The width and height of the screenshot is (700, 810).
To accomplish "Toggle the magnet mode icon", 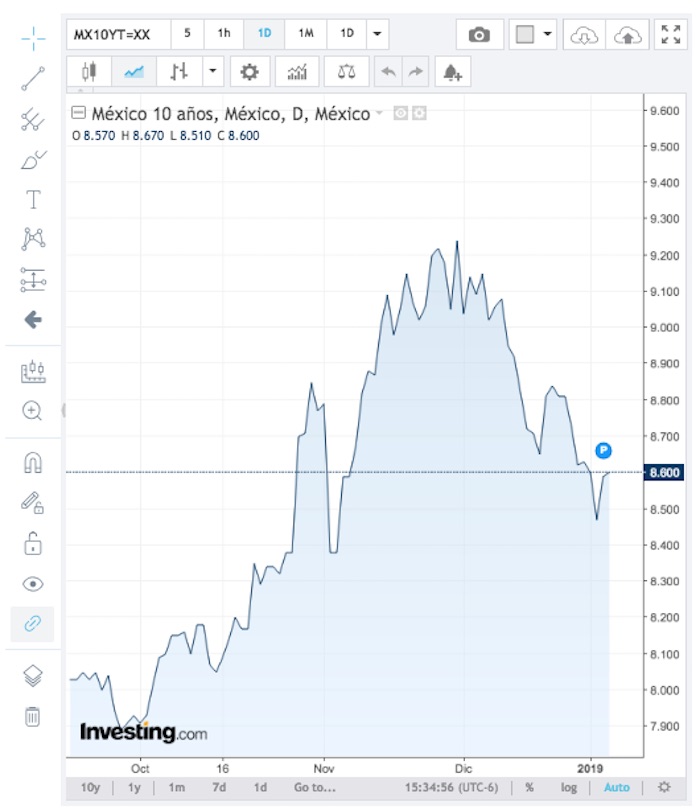I will 33,463.
